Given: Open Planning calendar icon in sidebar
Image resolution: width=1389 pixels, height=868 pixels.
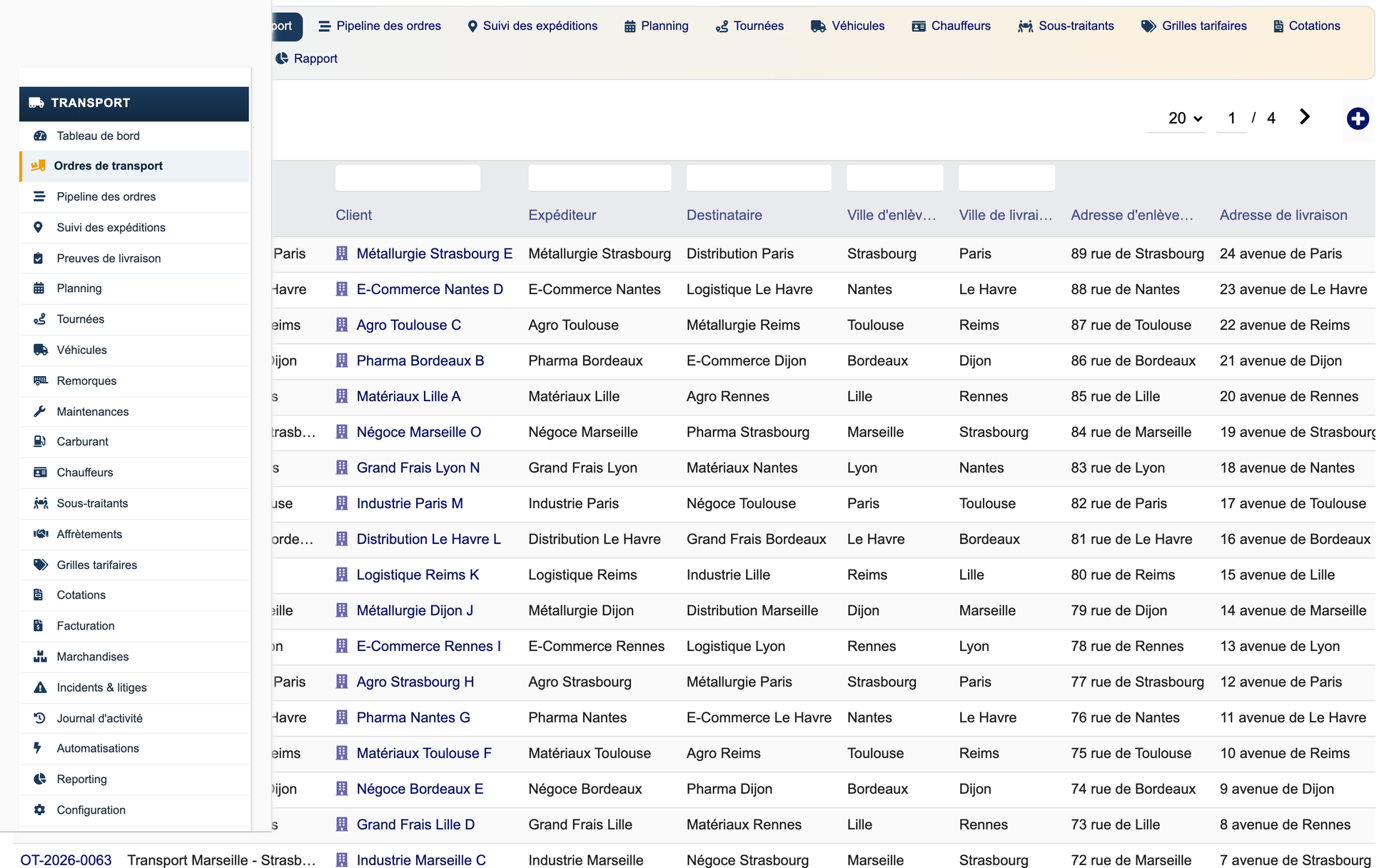Looking at the screenshot, I should [x=39, y=288].
